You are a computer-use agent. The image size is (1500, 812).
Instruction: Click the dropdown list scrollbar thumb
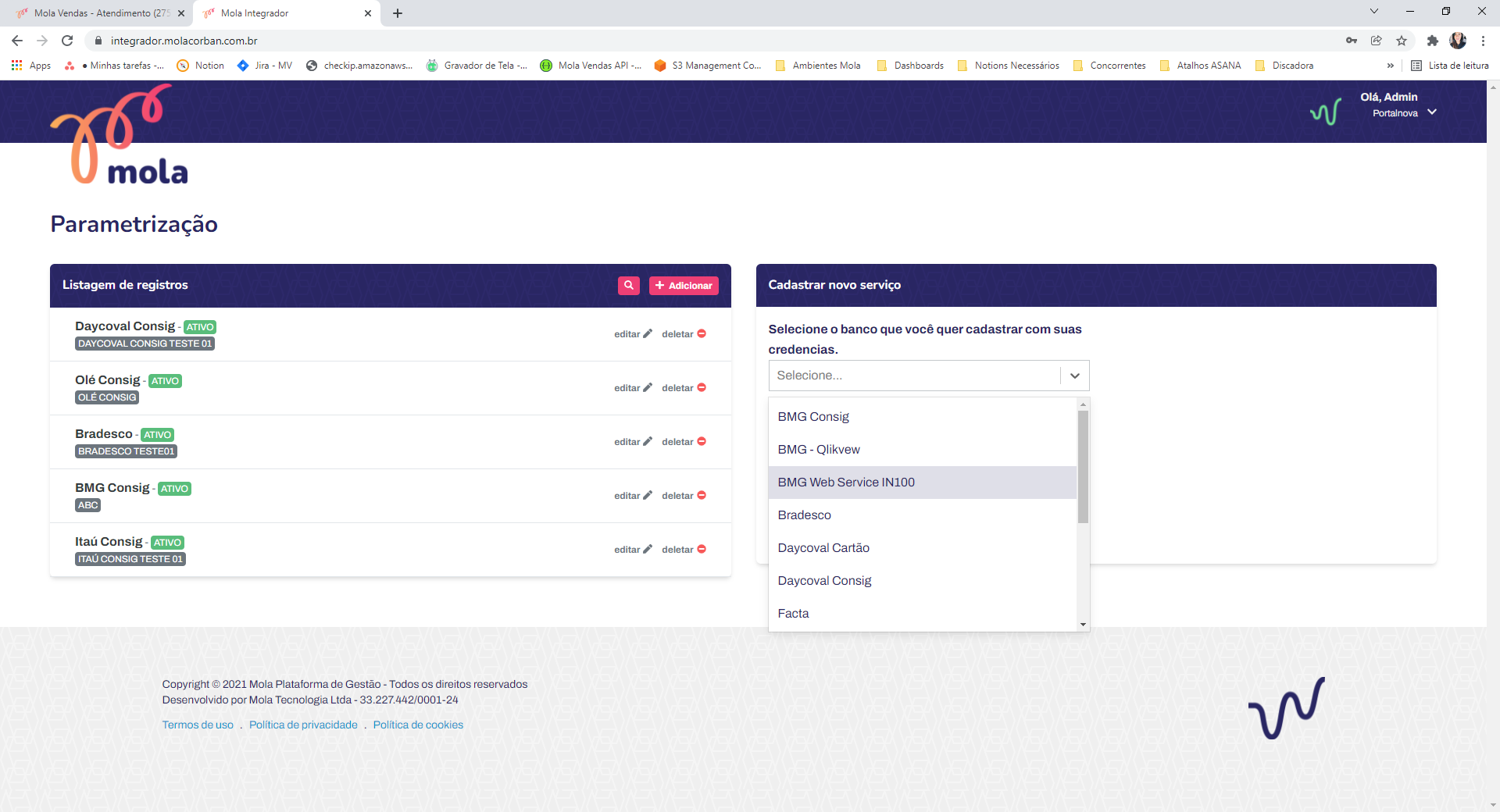point(1083,466)
